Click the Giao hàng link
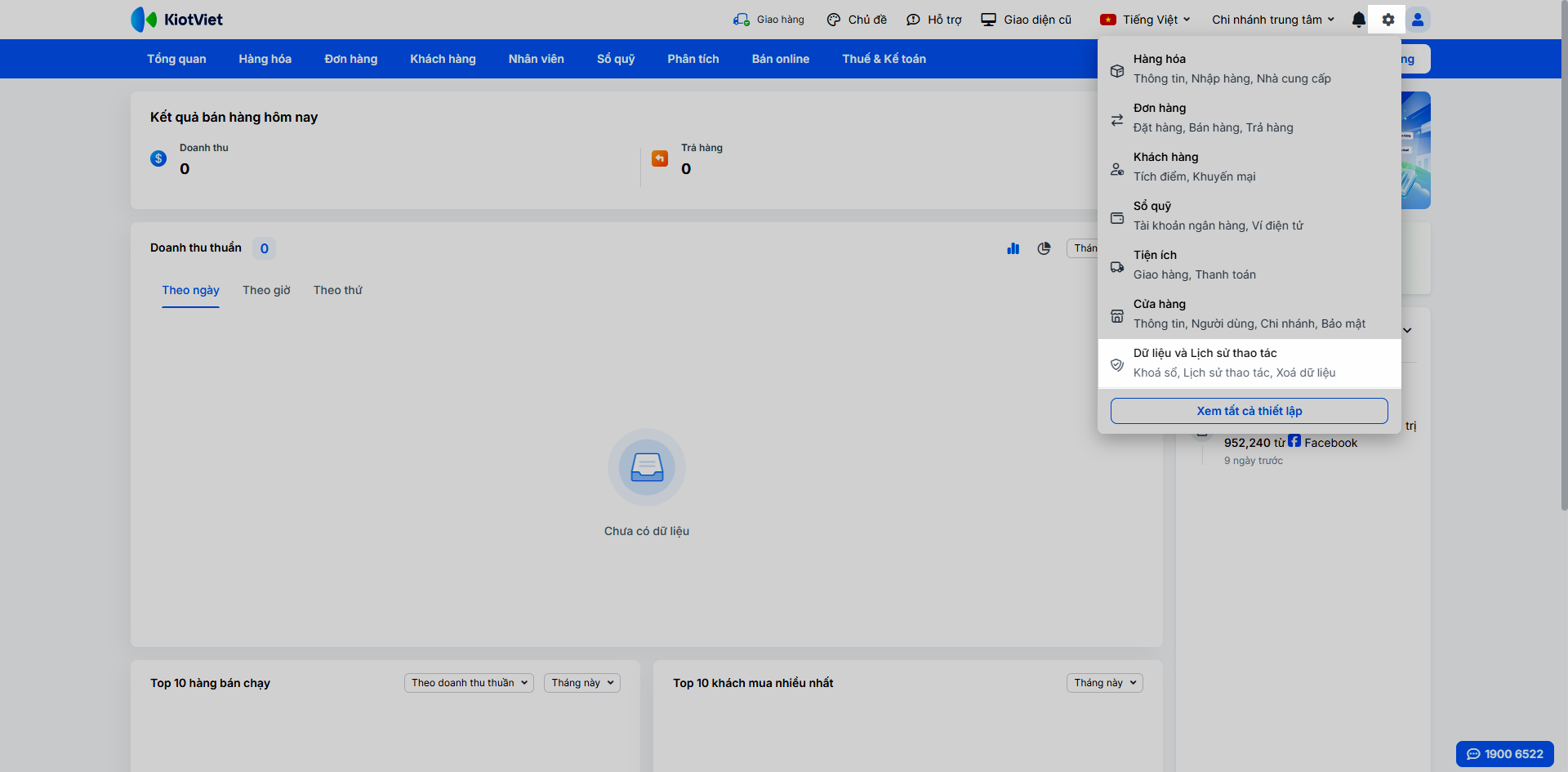1568x772 pixels. (x=781, y=20)
